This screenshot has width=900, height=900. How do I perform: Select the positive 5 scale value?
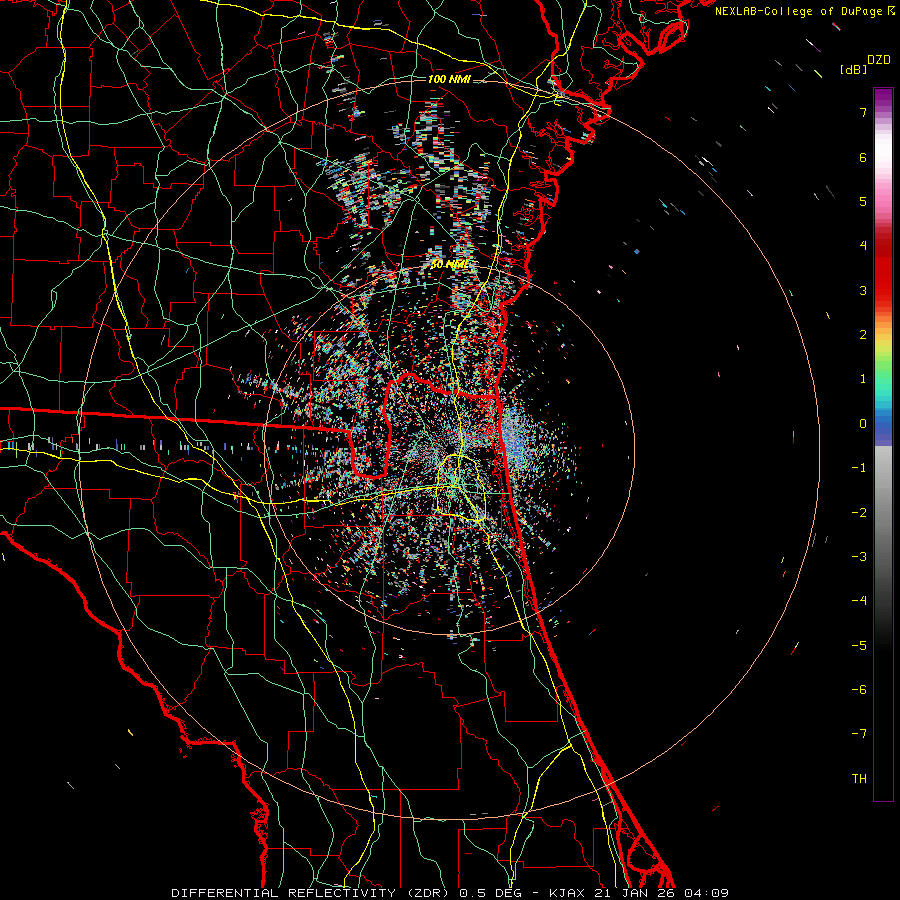[863, 201]
